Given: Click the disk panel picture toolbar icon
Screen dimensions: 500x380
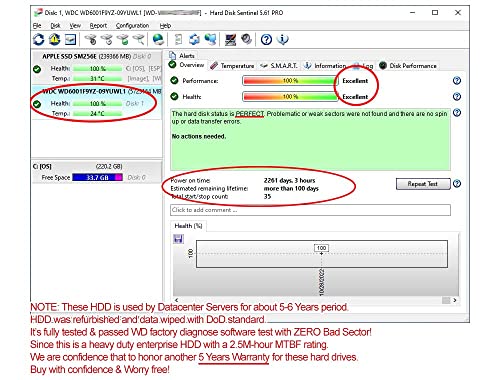Looking at the screenshot, I should coord(70,40).
